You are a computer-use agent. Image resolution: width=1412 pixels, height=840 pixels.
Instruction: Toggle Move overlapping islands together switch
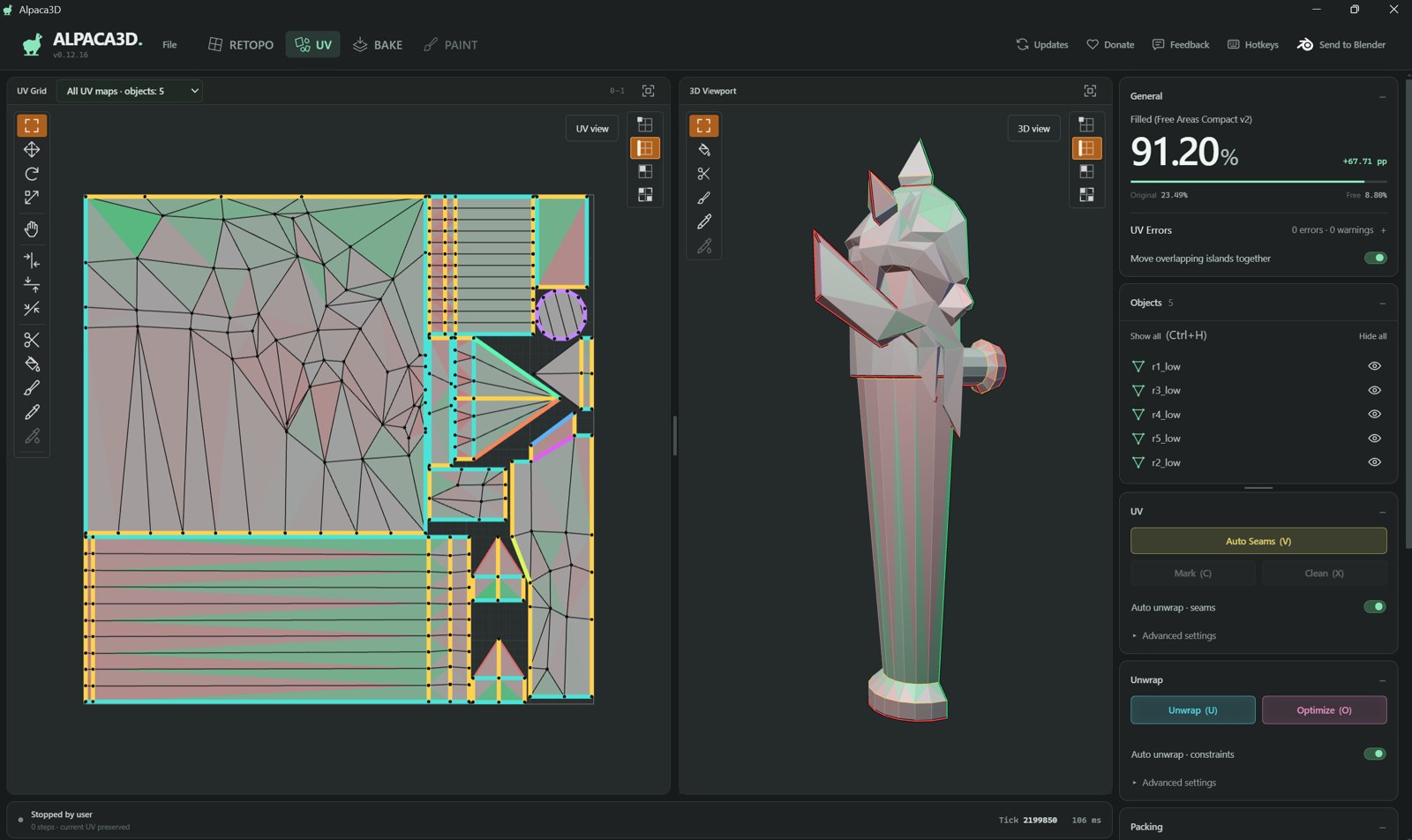1375,259
